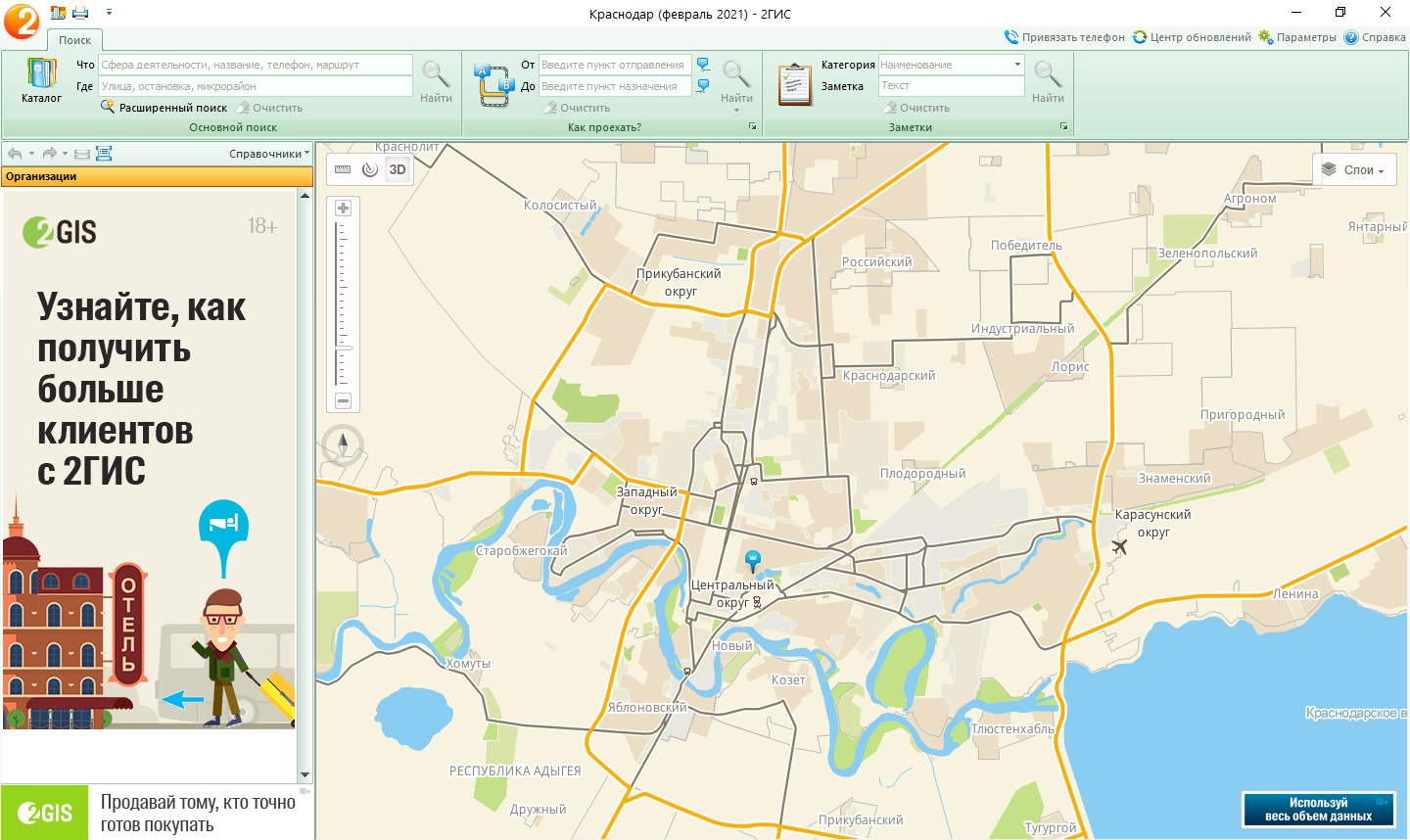The width and height of the screenshot is (1410, 840).
Task: Open the 2GIS orange application menu button
Action: click(x=22, y=21)
